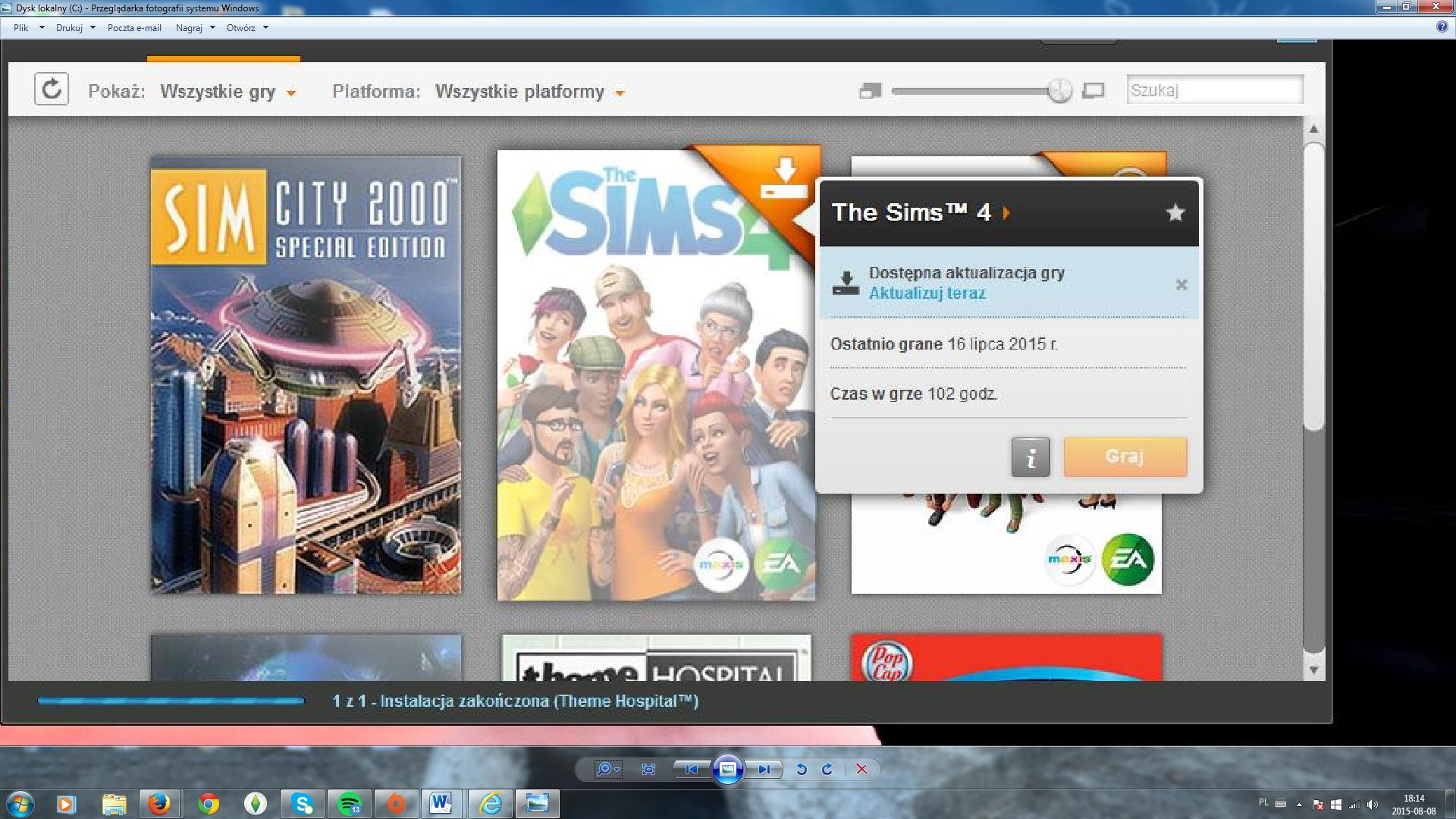
Task: Open the 'Wszystkie platformy' dropdown
Action: [529, 92]
